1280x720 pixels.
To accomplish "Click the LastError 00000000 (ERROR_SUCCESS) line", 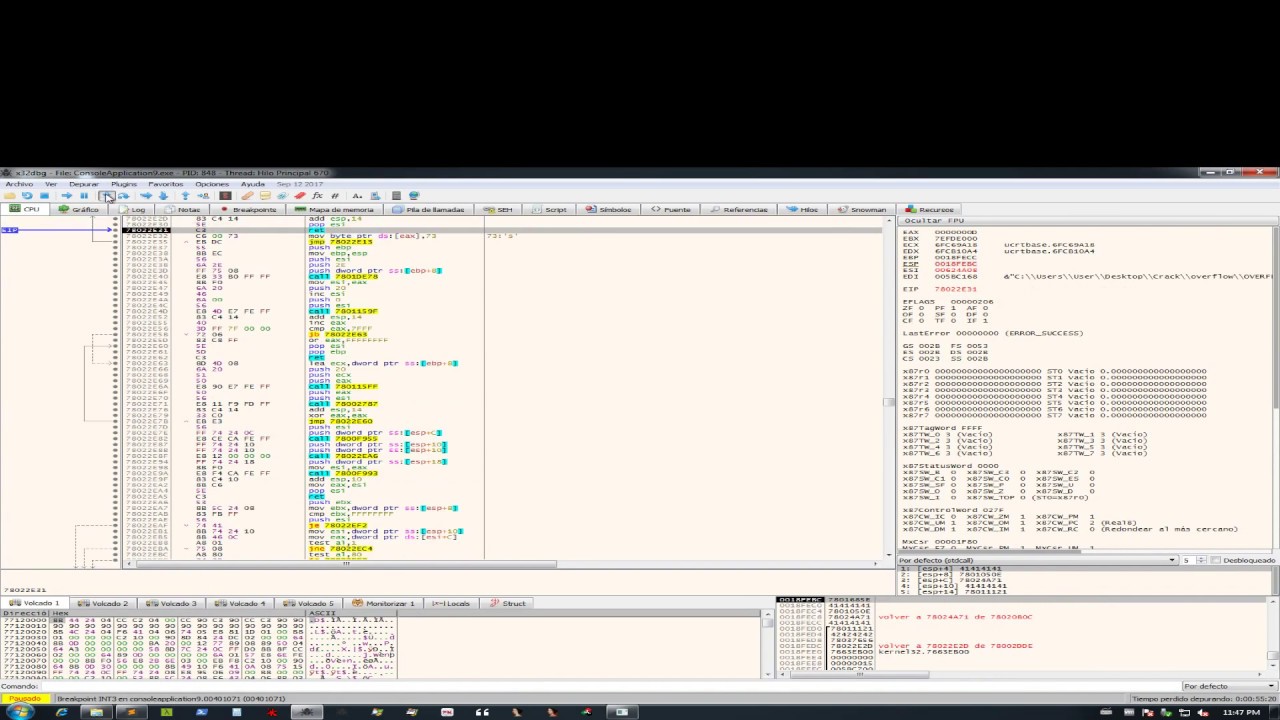I will click(992, 333).
